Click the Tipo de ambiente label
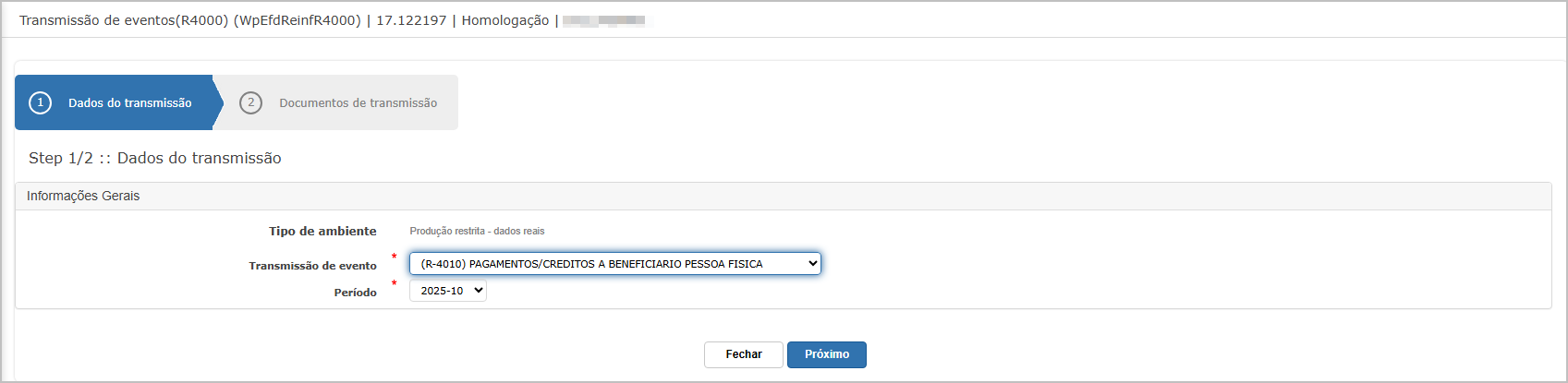 (x=322, y=231)
